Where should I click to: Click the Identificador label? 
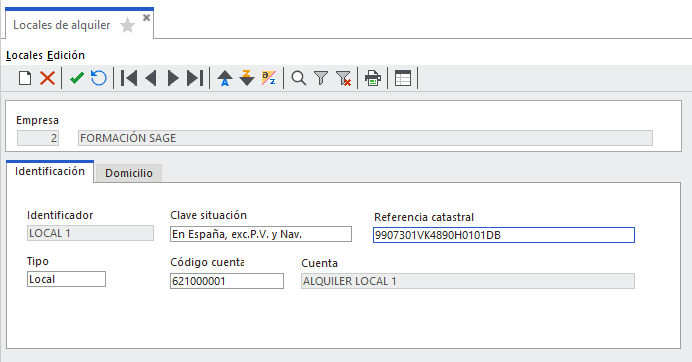60,215
